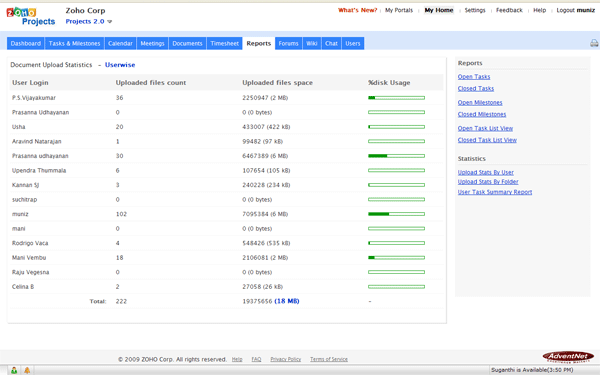Open the Privacy Policy link
600x375 pixels.
[x=285, y=359]
